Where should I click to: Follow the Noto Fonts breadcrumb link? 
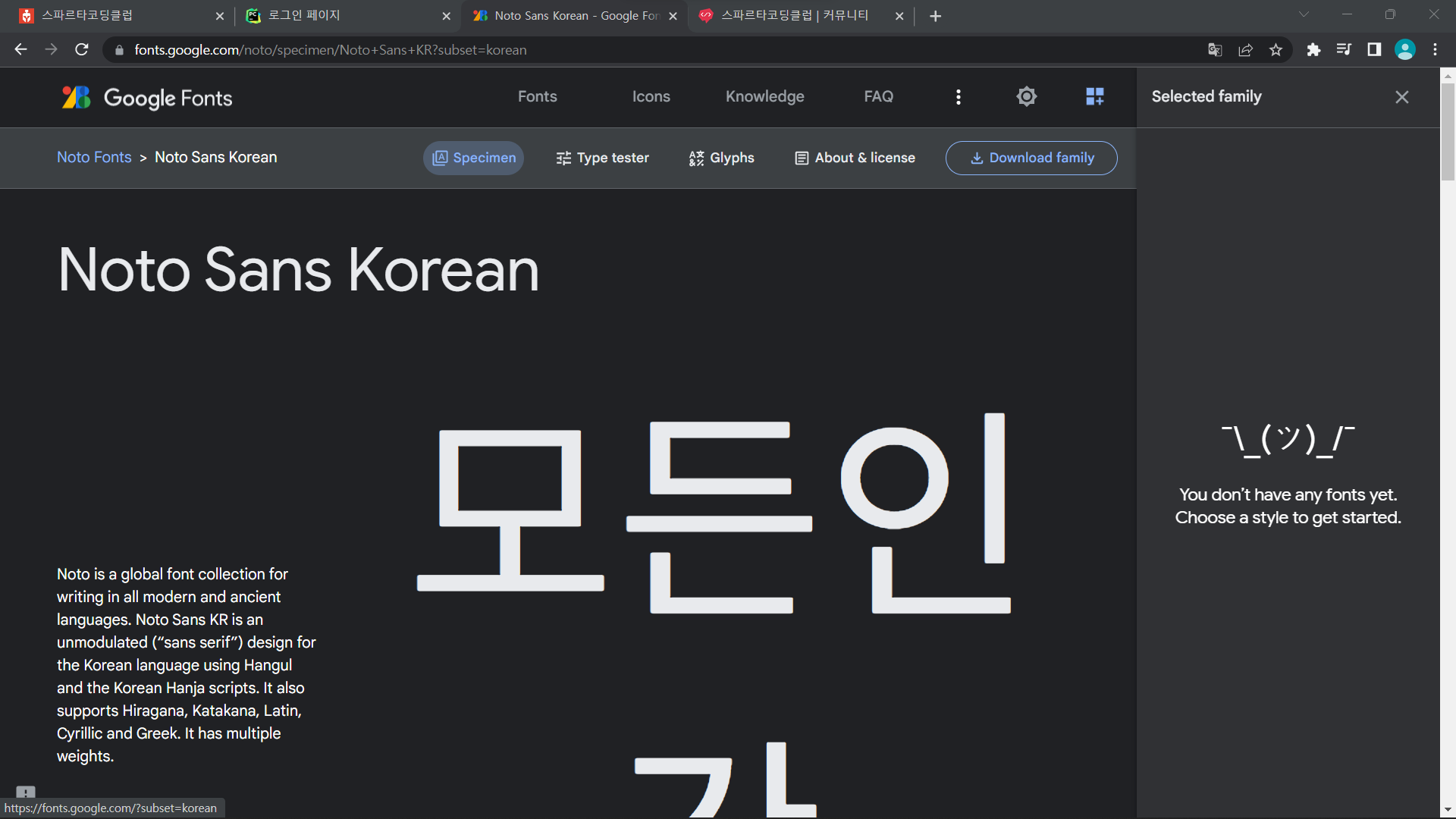pyautogui.click(x=94, y=157)
